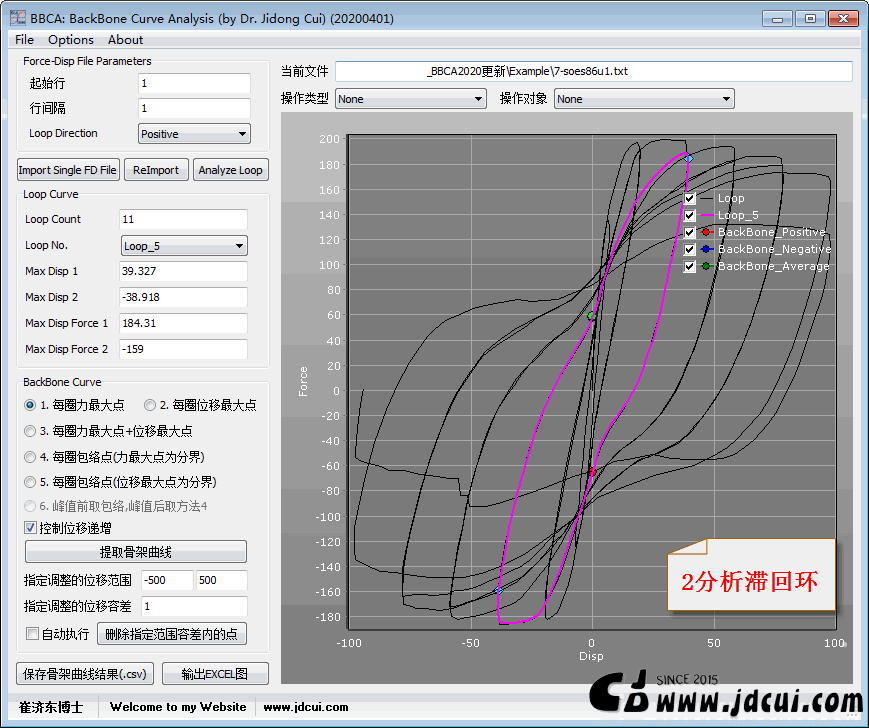Click the 当前文件 path field
This screenshot has height=728, width=869.
click(594, 71)
